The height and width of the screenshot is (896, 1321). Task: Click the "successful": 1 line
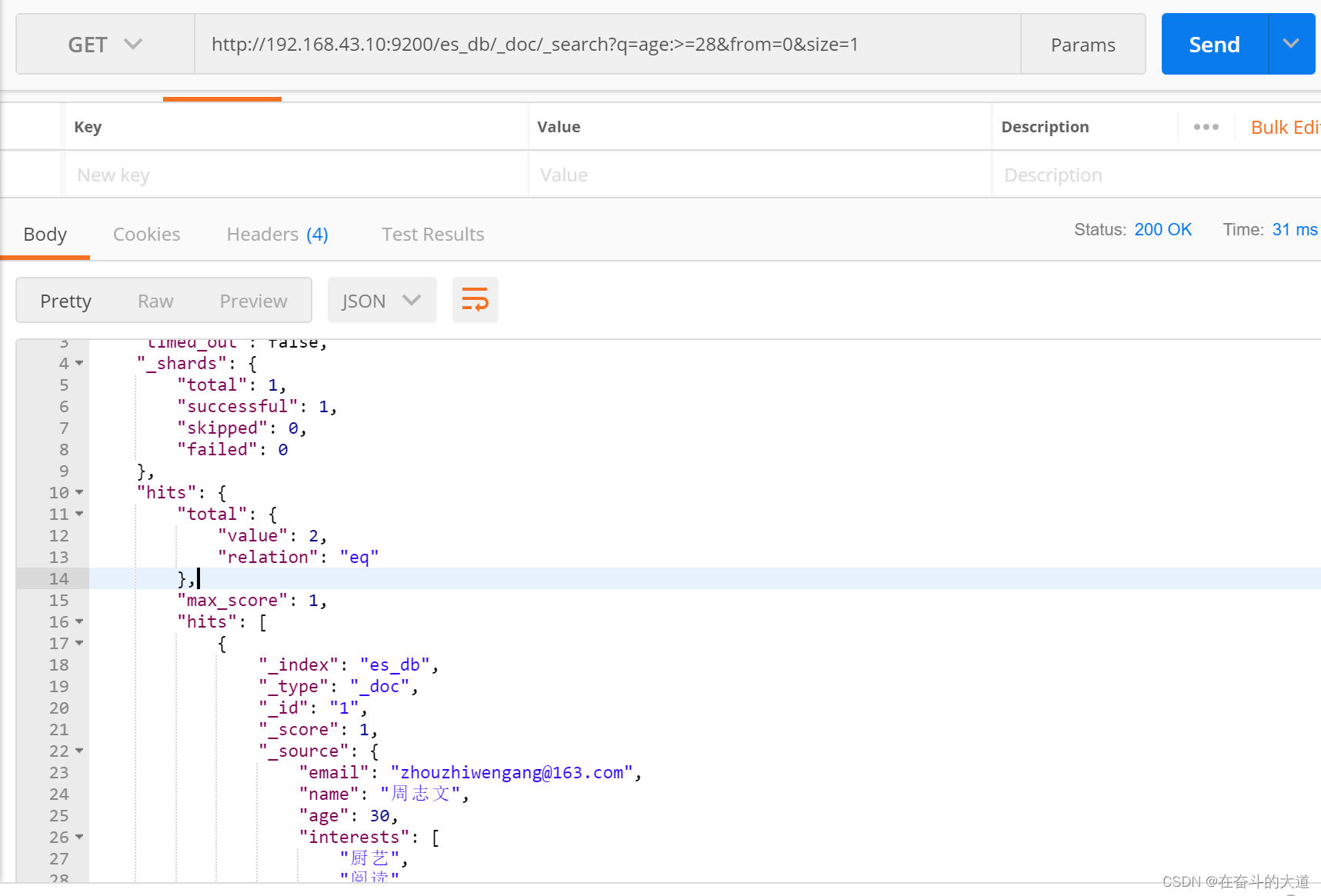[x=257, y=406]
